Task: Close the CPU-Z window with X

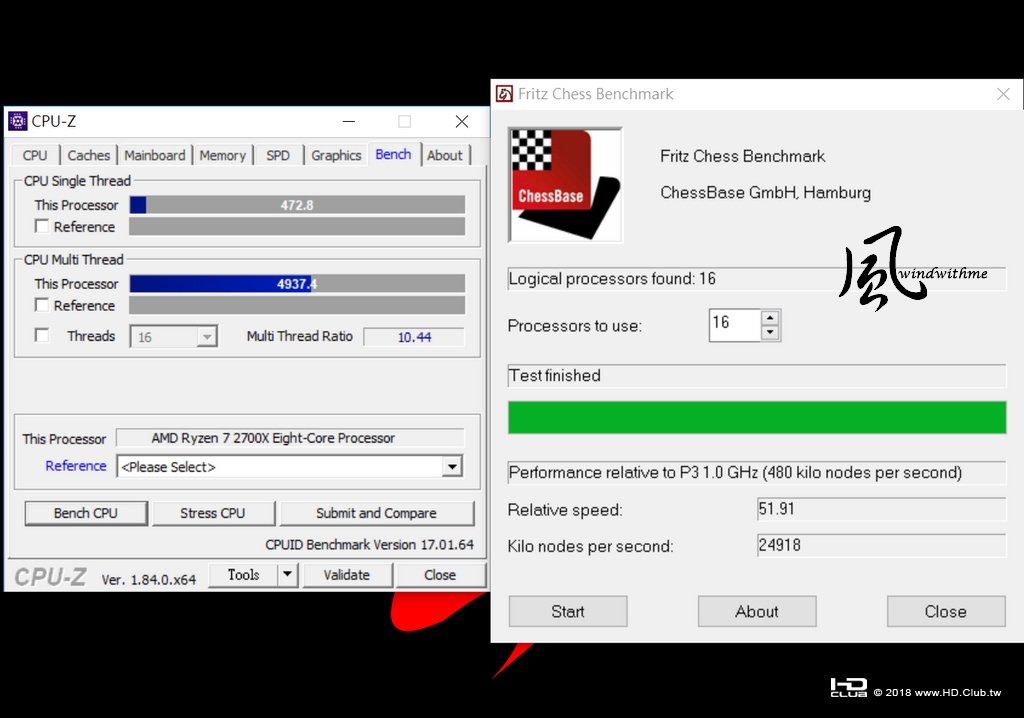Action: point(462,122)
